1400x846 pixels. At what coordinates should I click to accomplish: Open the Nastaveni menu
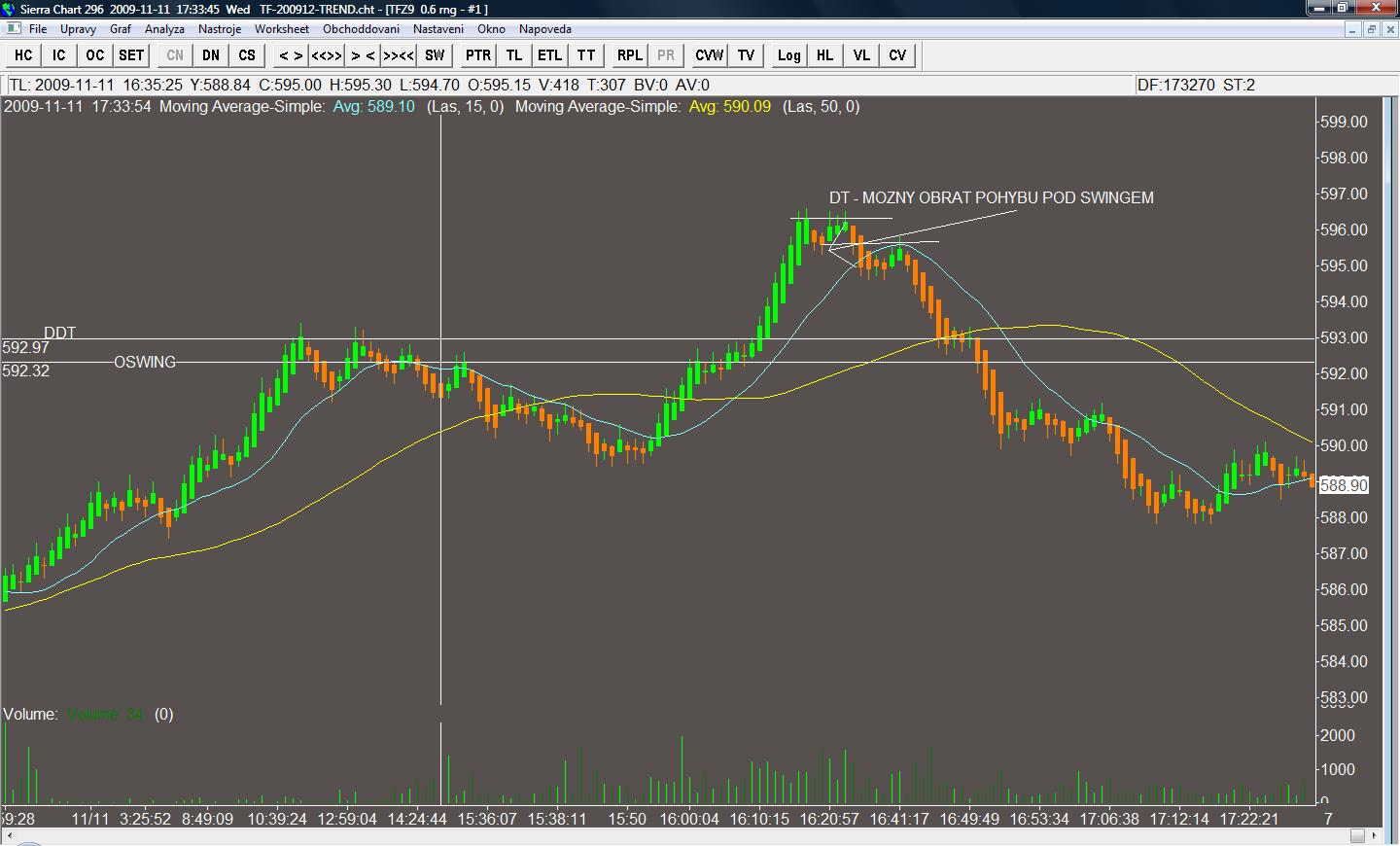pyautogui.click(x=438, y=29)
